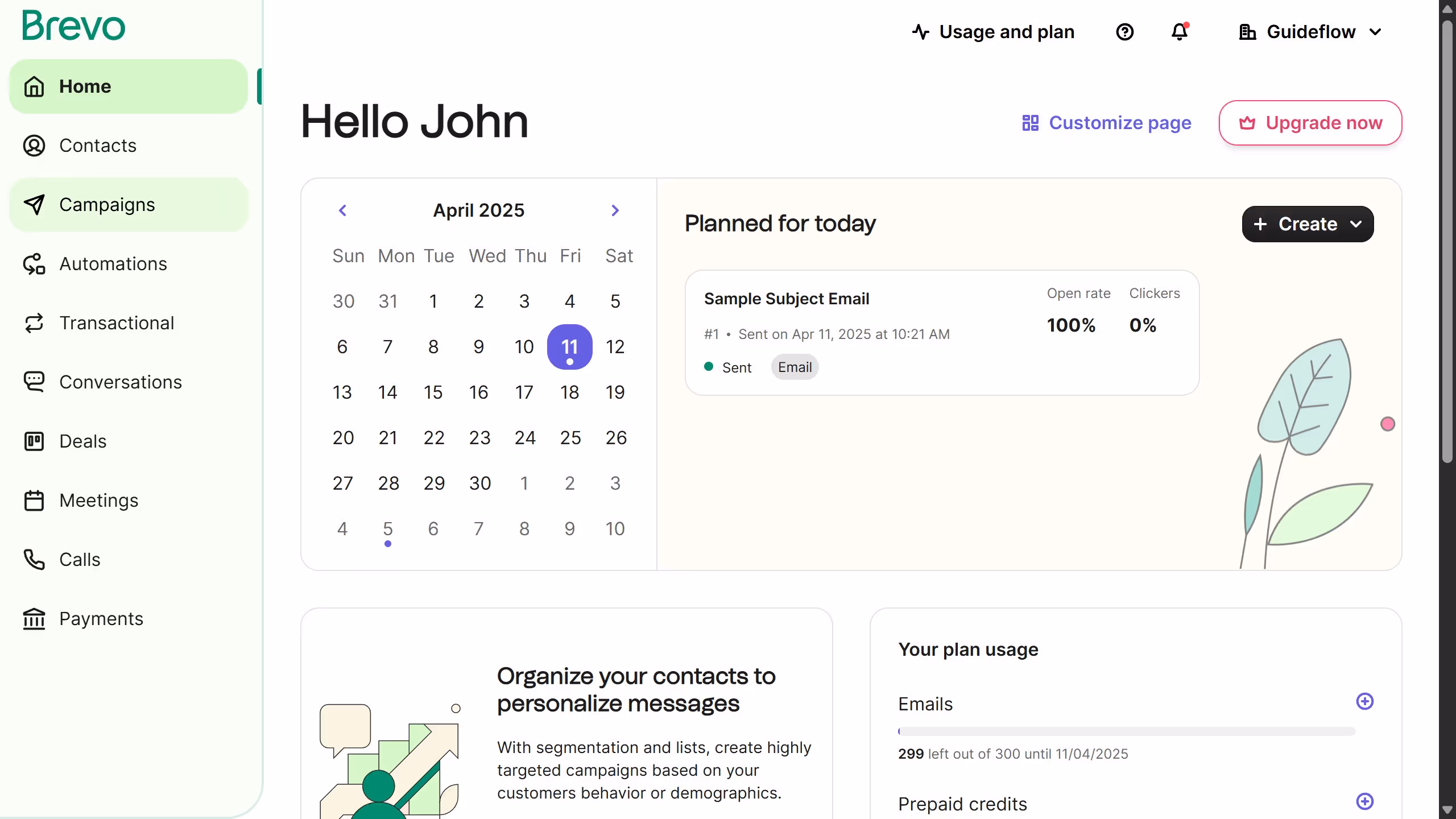Open the help question mark icon
Image resolution: width=1456 pixels, height=819 pixels.
(1124, 32)
